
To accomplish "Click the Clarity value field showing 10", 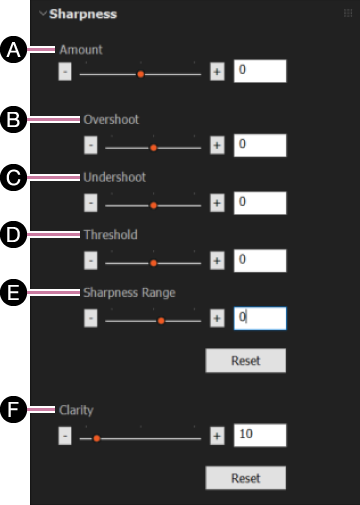I will click(260, 435).
